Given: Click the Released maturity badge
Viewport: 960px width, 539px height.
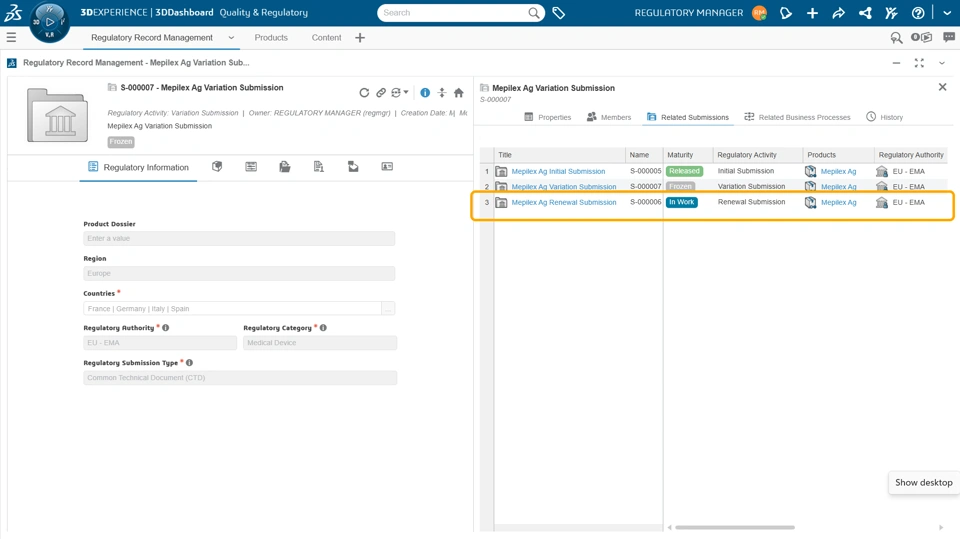Looking at the screenshot, I should click(684, 172).
